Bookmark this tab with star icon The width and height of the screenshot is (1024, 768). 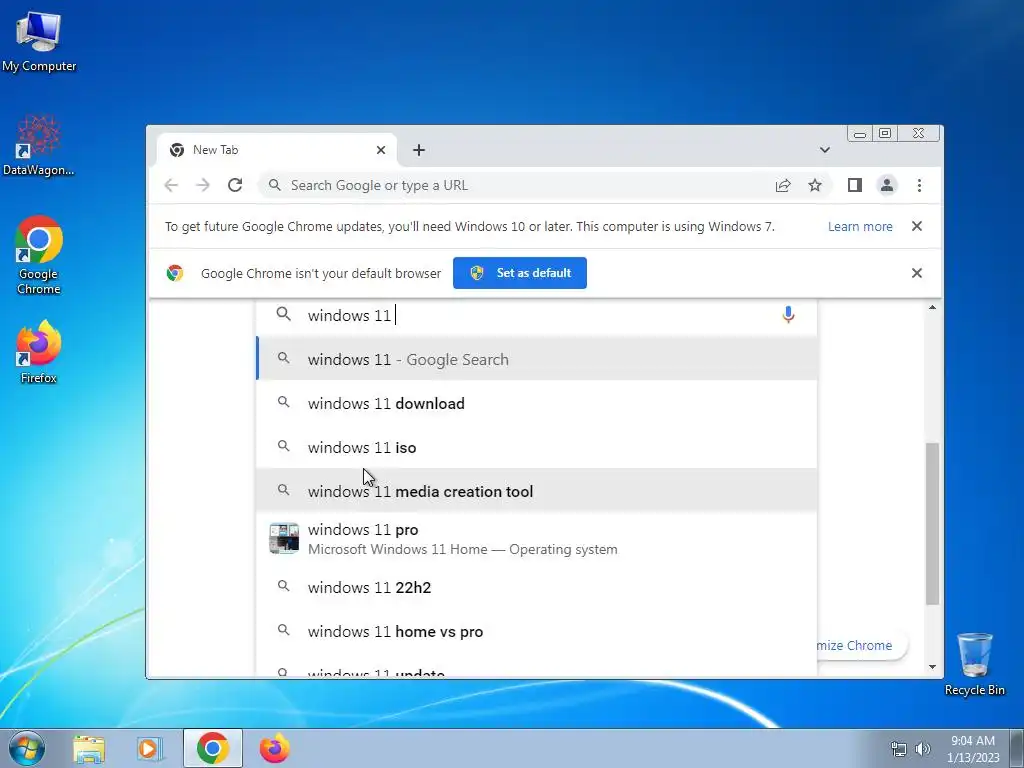[x=814, y=185]
